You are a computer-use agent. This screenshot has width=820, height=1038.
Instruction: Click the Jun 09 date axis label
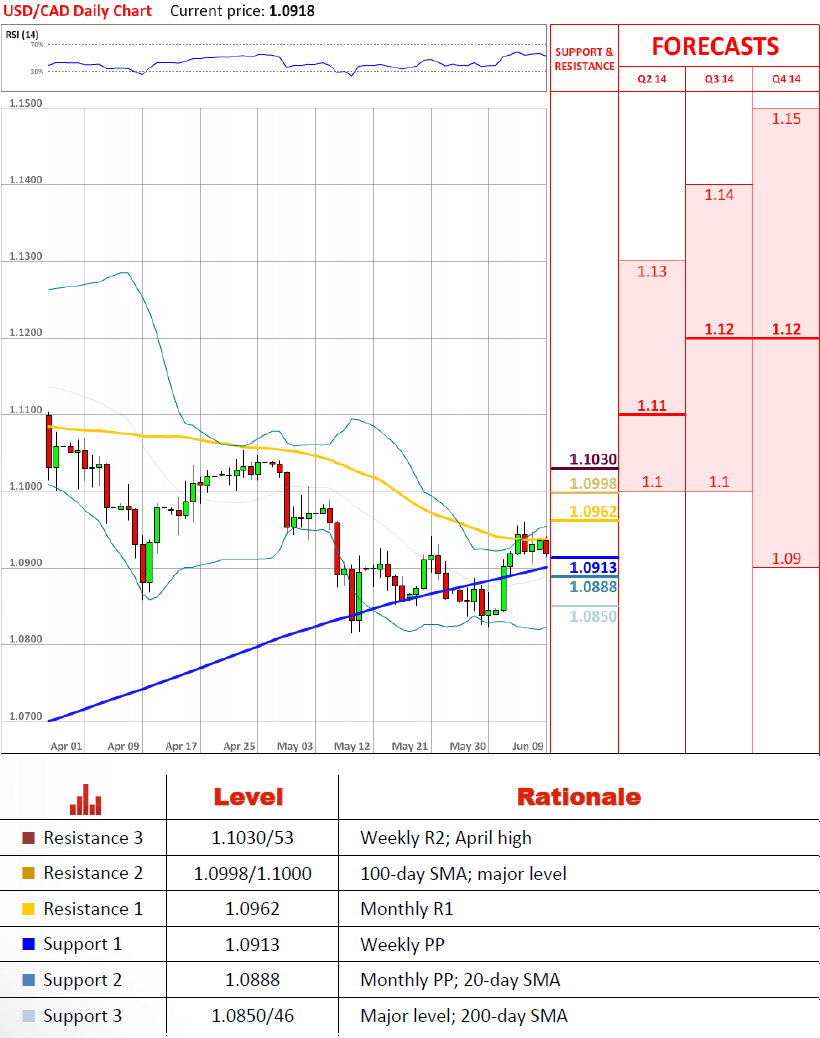527,746
